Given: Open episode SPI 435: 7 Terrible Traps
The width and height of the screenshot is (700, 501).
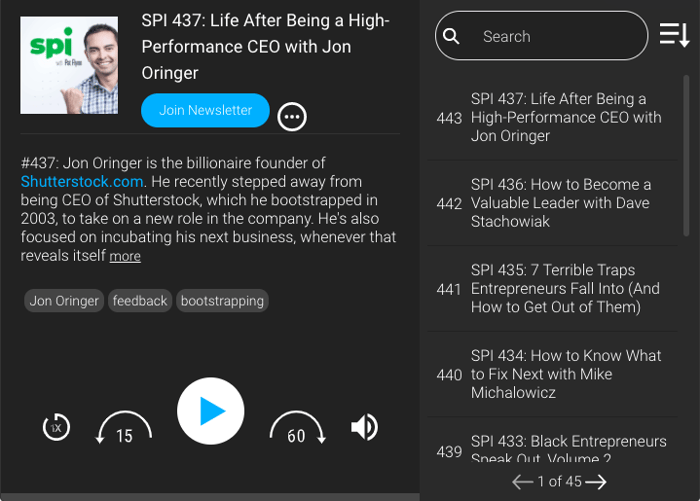Looking at the screenshot, I should tap(565, 289).
